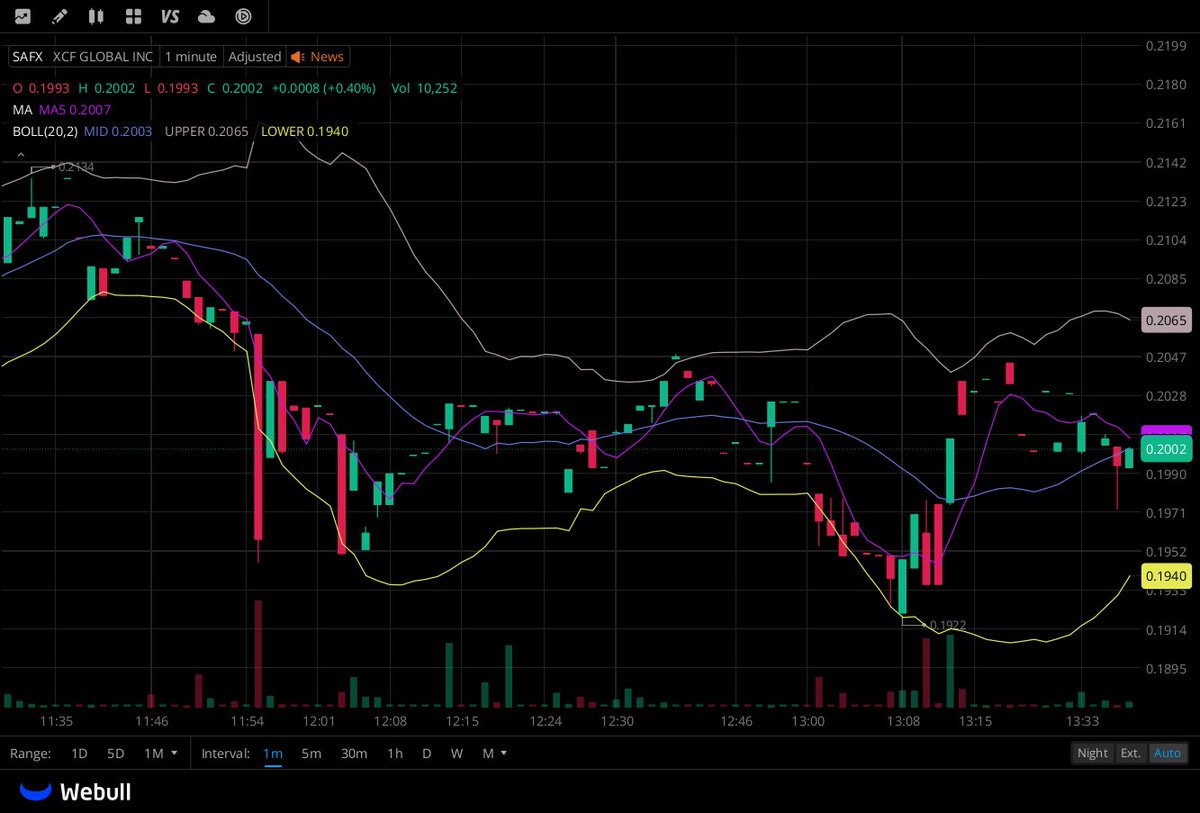
Task: Switch to candlestick chart style icon
Action: pos(96,16)
